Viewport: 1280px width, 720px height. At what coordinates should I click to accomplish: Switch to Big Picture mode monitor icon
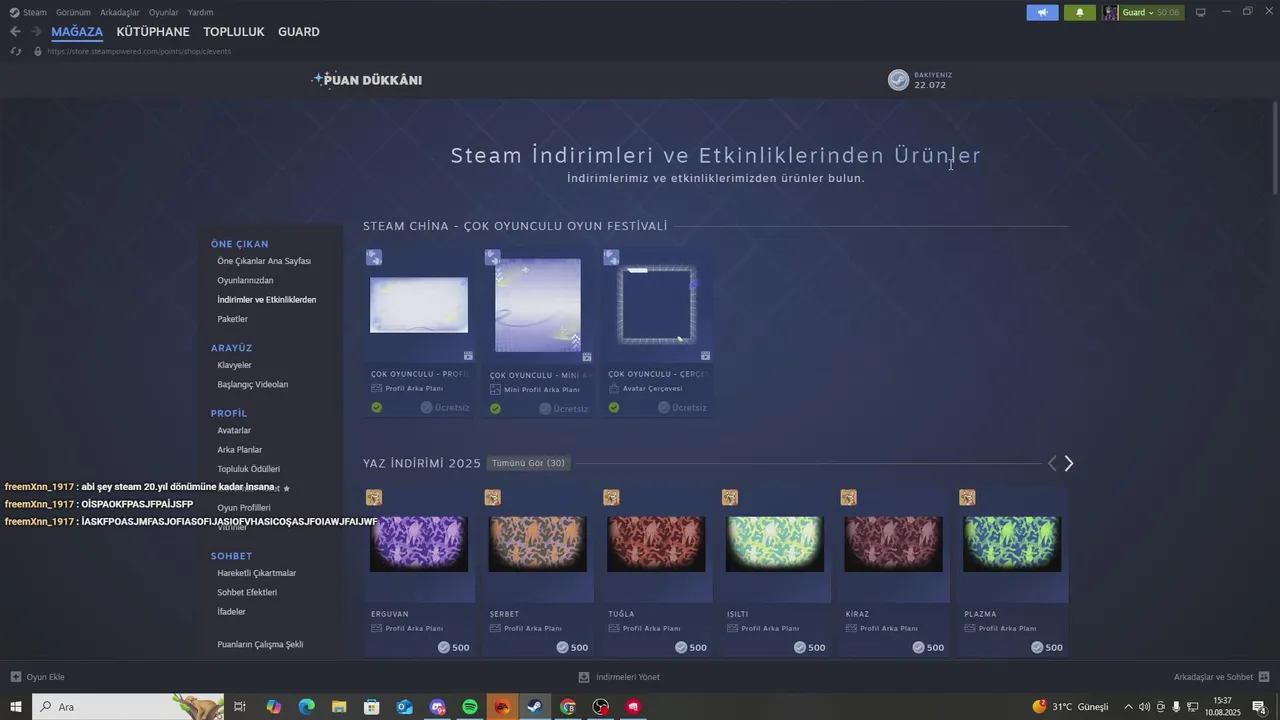[x=1201, y=12]
